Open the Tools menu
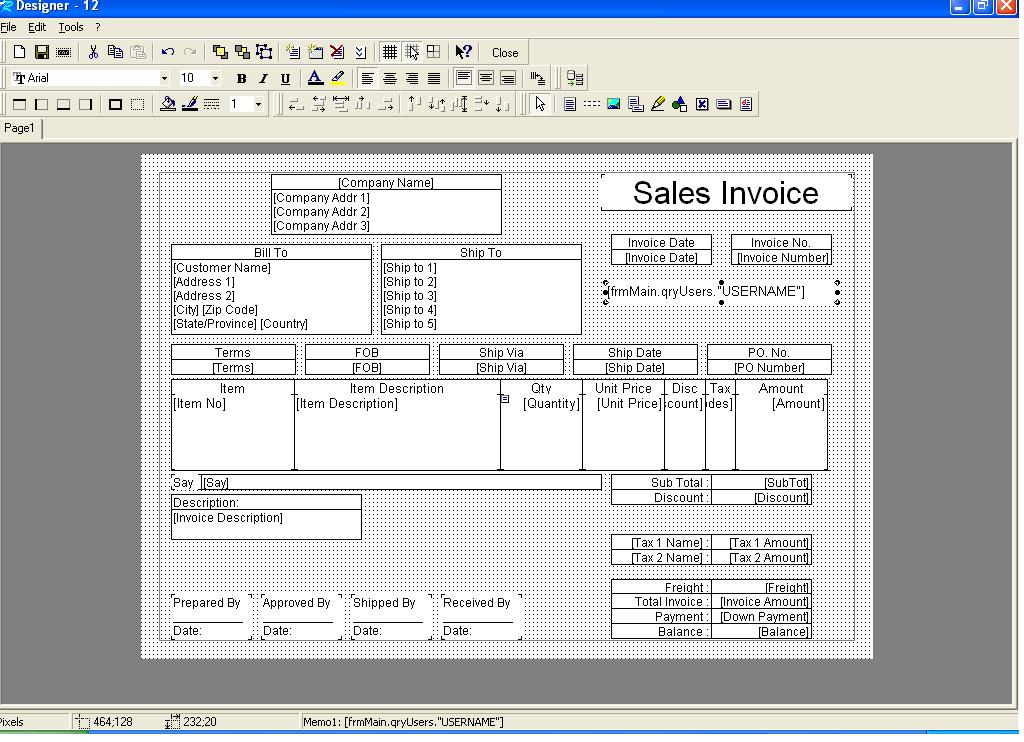 [71, 27]
